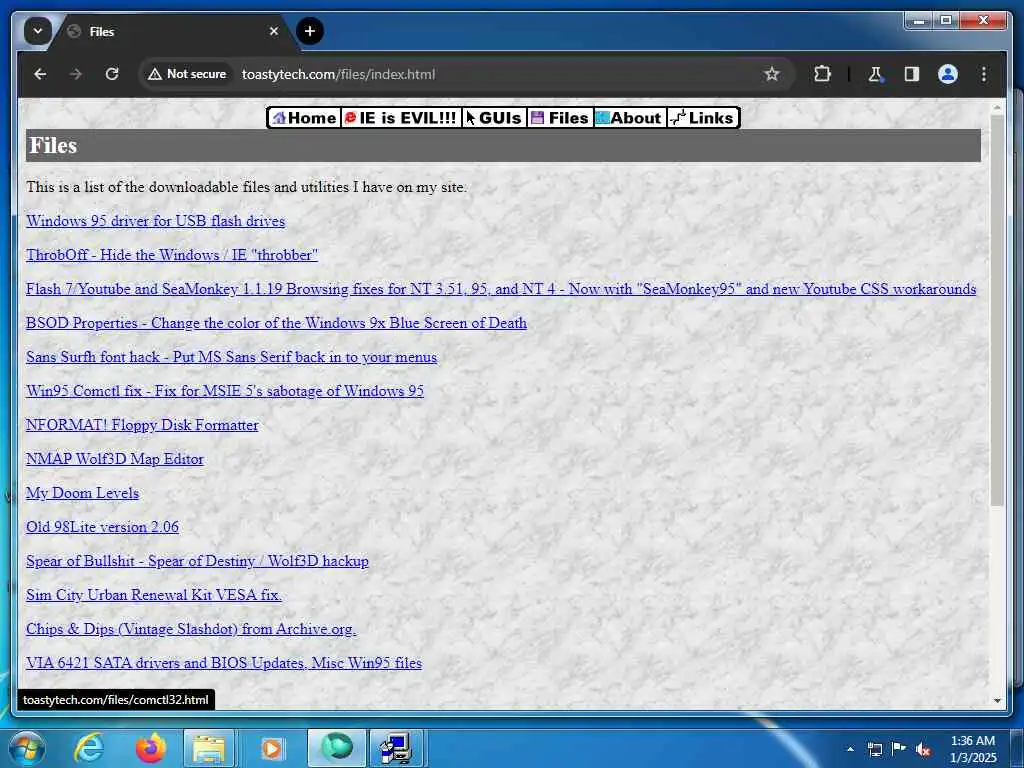1024x768 pixels.
Task: Open a new tab with plus button
Action: [310, 31]
